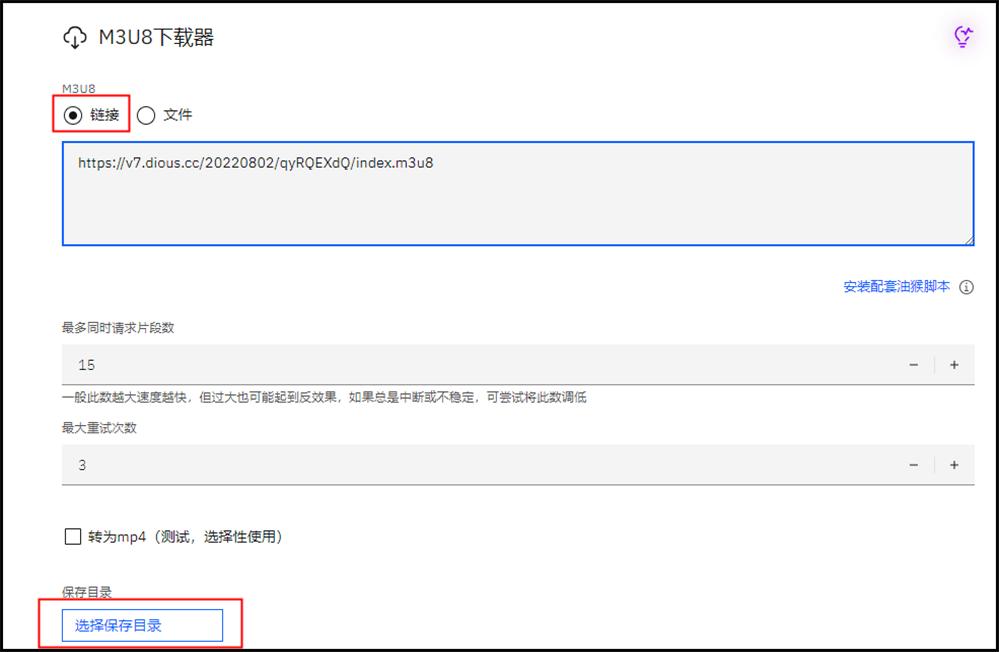
Task: Click the info icon next to 安装配套油猴脚本
Action: click(966, 287)
